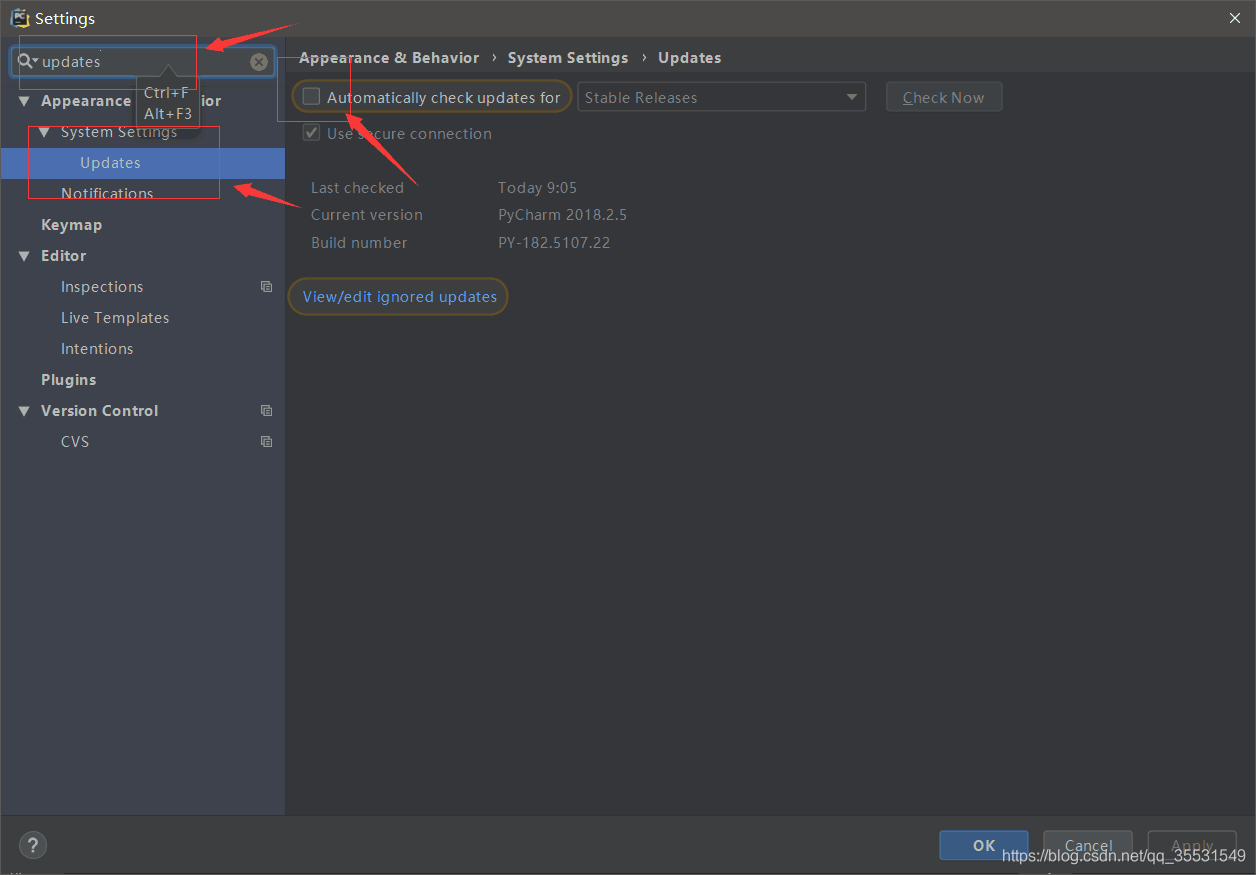Collapse the Editor tree section
This screenshot has height=875, width=1256.
[x=24, y=256]
